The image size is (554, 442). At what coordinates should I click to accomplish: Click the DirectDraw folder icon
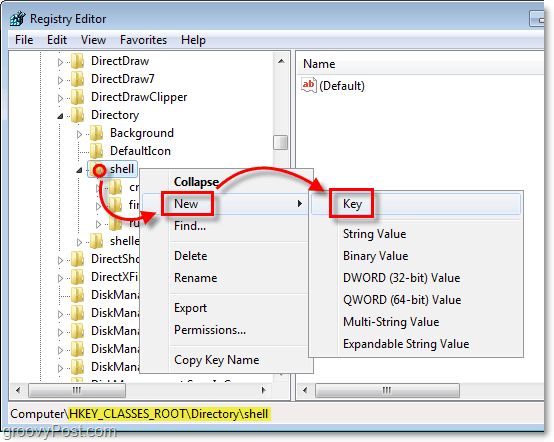(x=77, y=61)
